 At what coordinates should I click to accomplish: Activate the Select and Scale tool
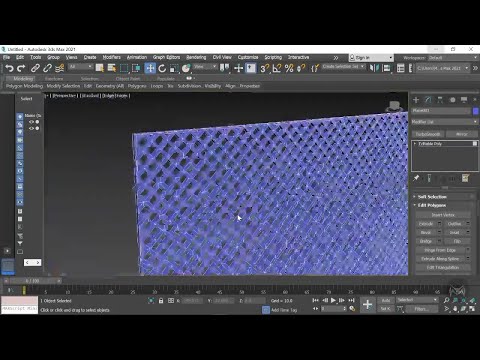click(x=174, y=68)
